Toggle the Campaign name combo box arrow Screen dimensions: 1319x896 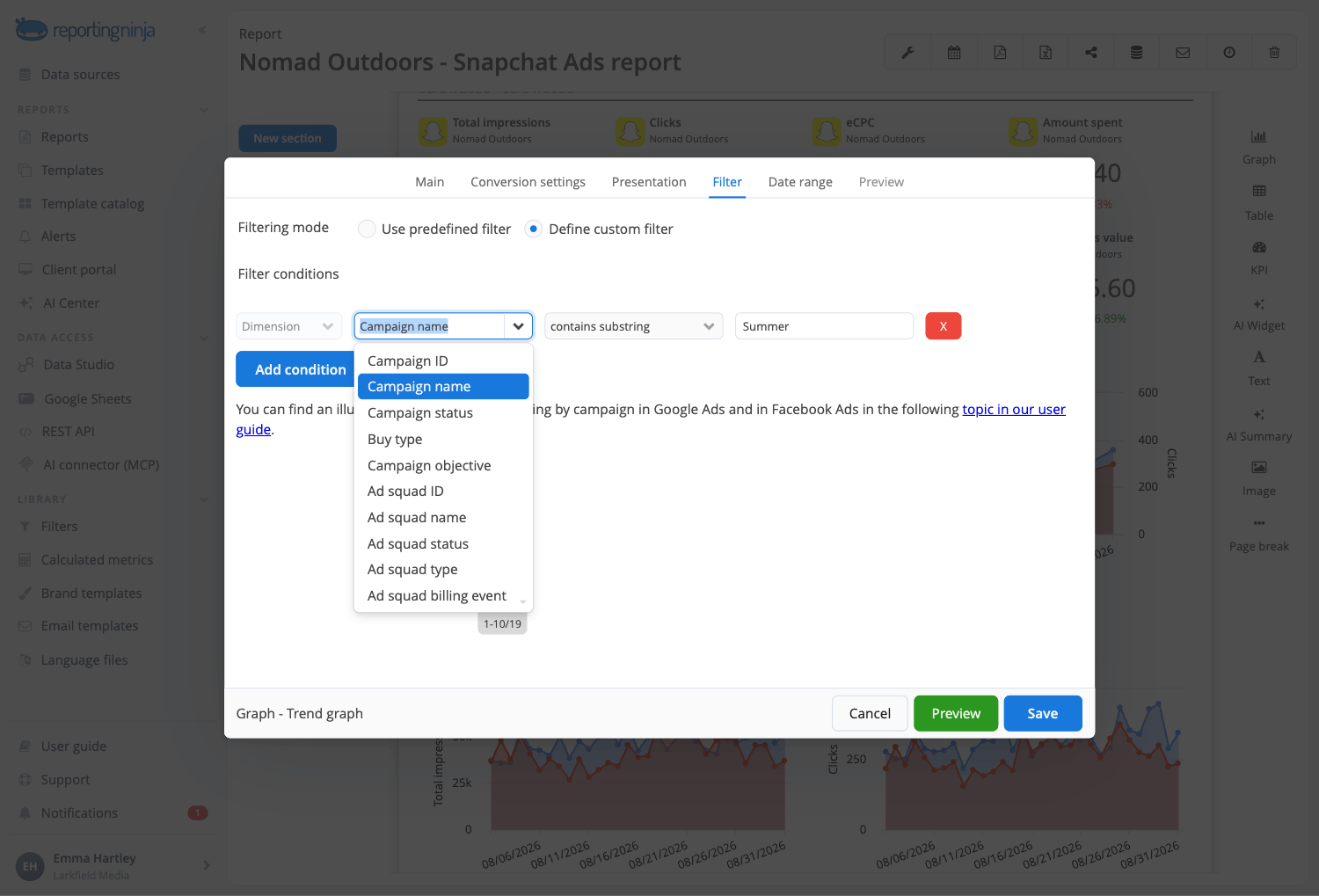coord(519,326)
